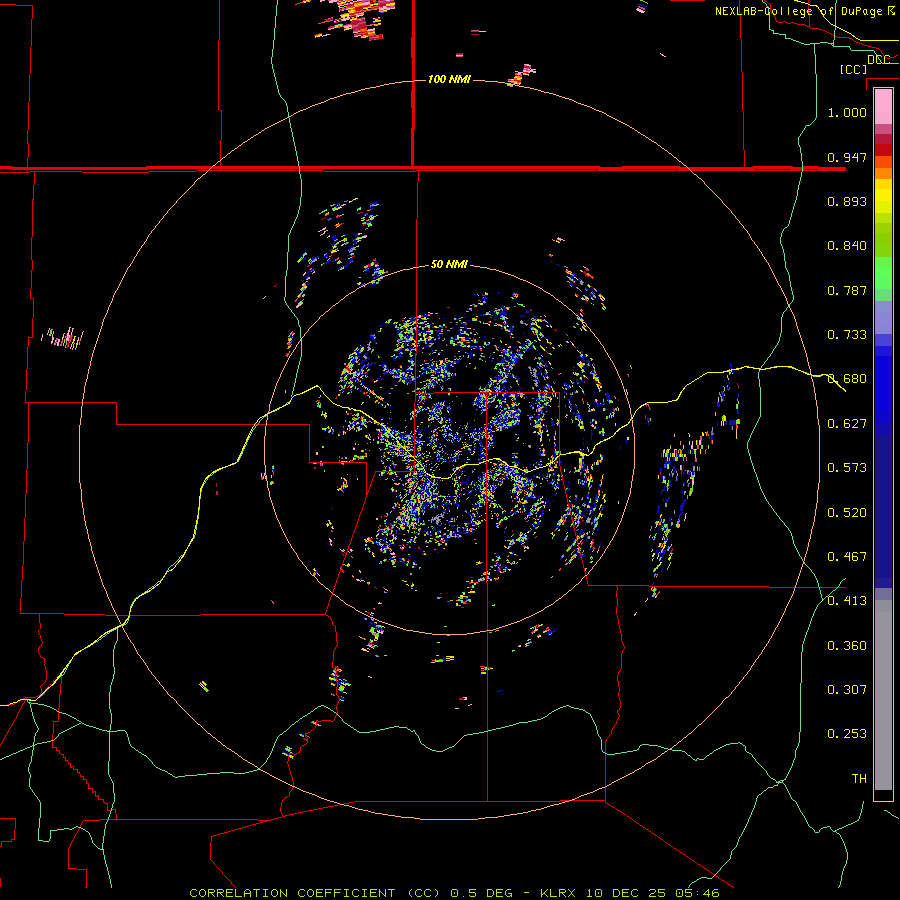Select the 0.467 scale value

click(847, 557)
